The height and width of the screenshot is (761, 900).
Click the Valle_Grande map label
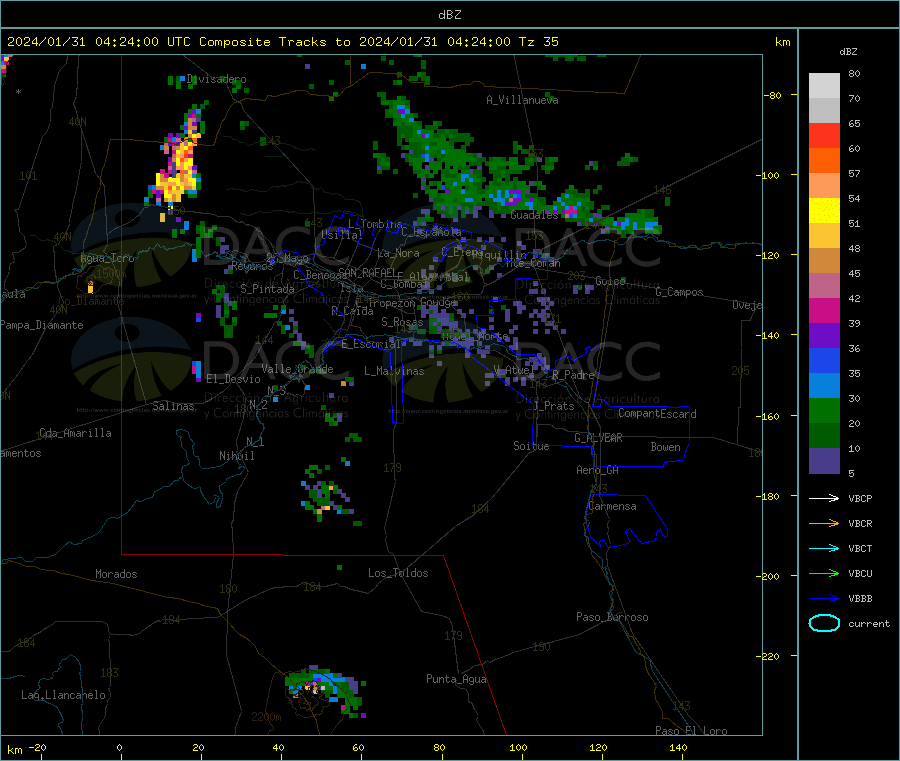tap(297, 369)
